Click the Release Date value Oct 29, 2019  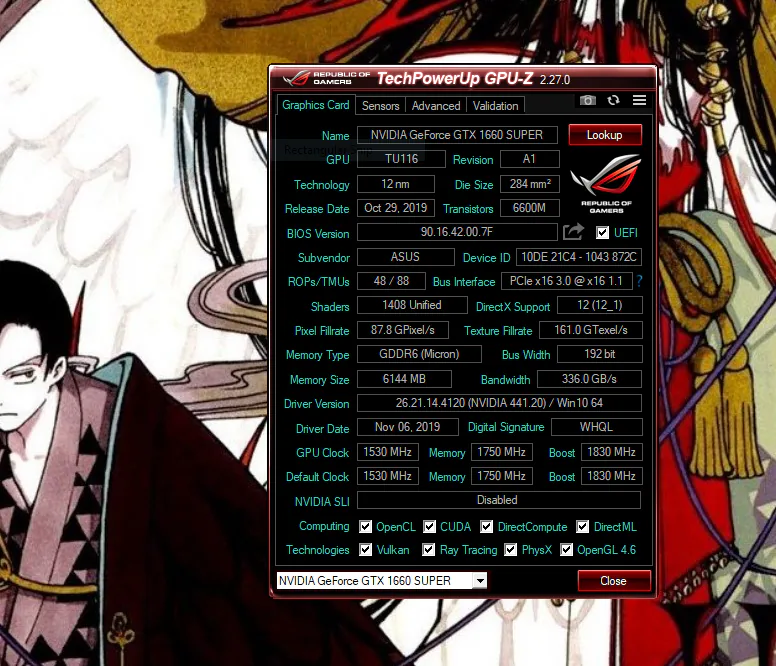(x=395, y=208)
